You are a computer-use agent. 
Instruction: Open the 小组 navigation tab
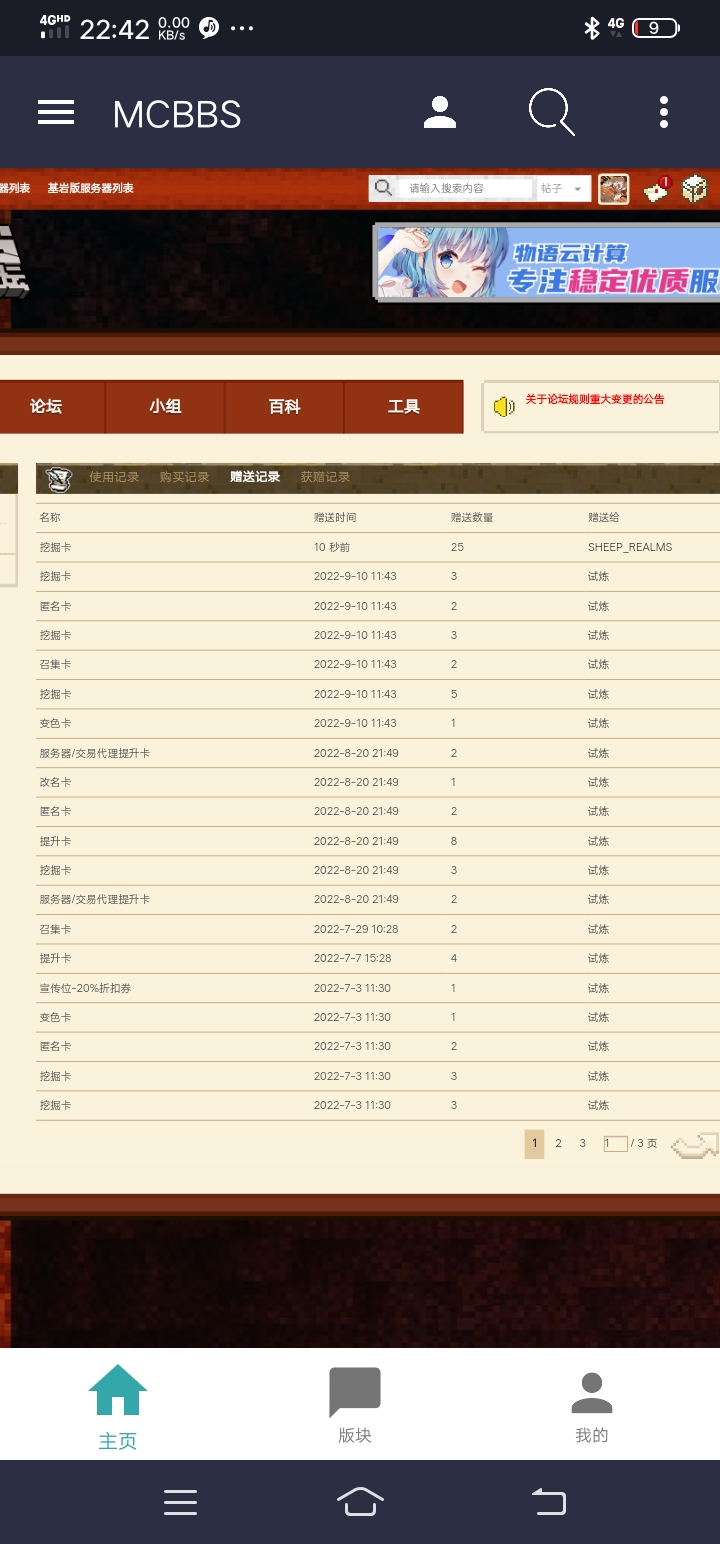165,406
